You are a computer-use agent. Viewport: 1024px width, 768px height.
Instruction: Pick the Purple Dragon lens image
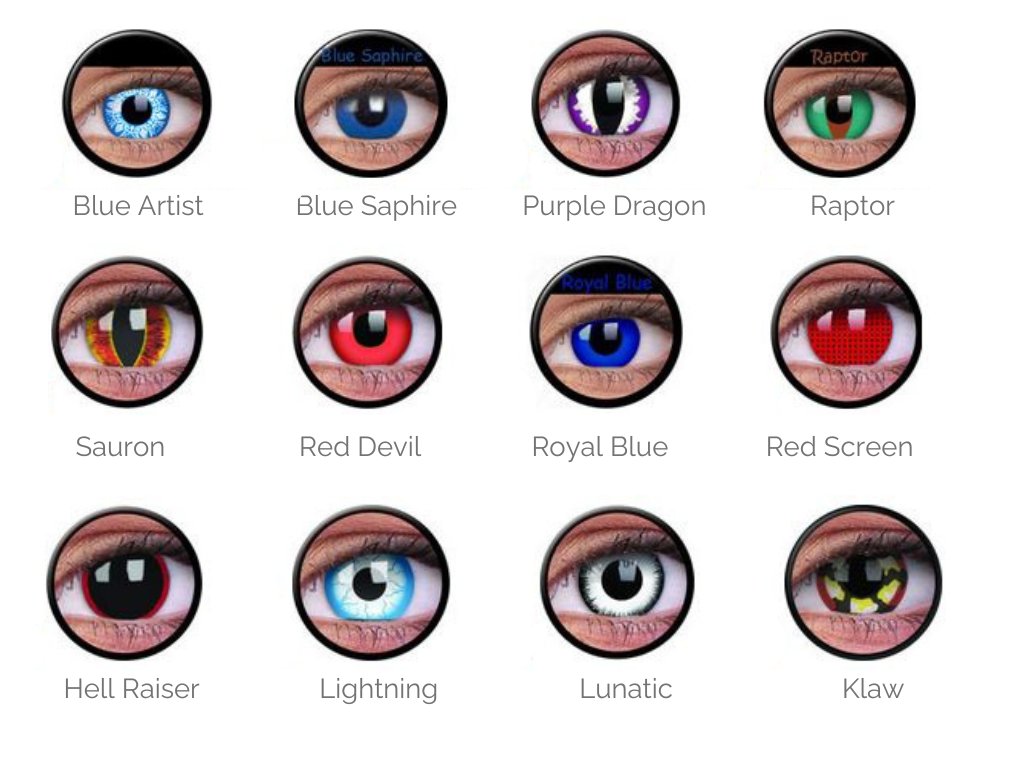(x=606, y=103)
